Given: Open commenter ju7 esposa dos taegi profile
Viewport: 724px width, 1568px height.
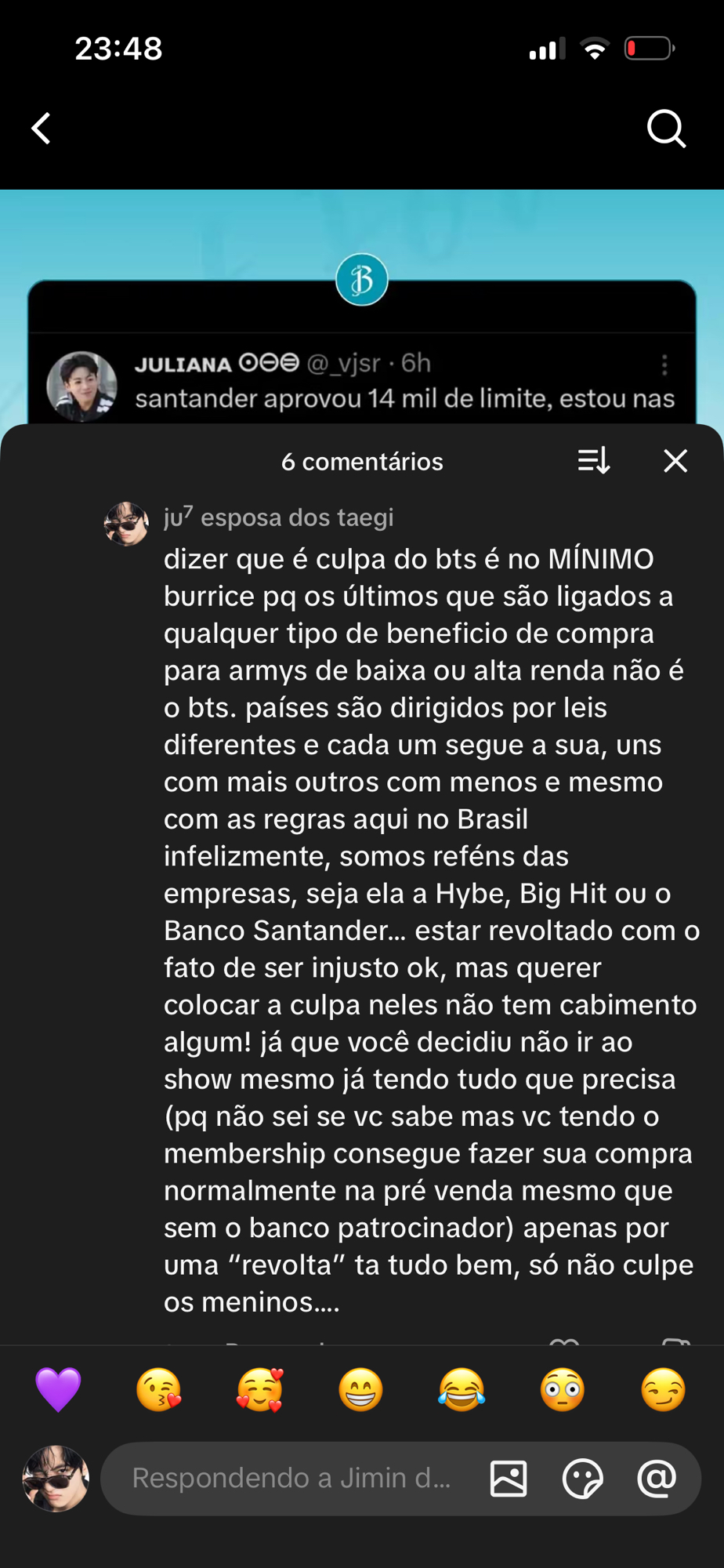Looking at the screenshot, I should (x=279, y=517).
